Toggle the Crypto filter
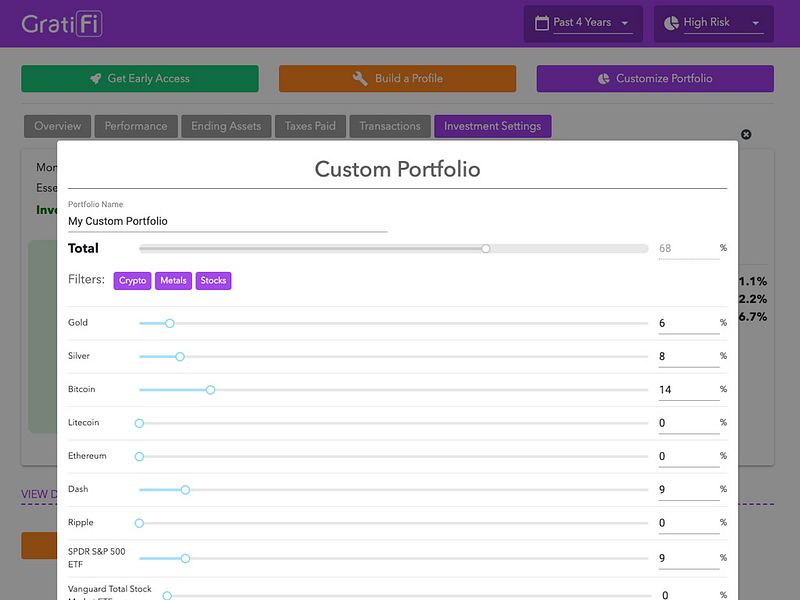Viewport: 800px width, 600px height. tap(133, 281)
